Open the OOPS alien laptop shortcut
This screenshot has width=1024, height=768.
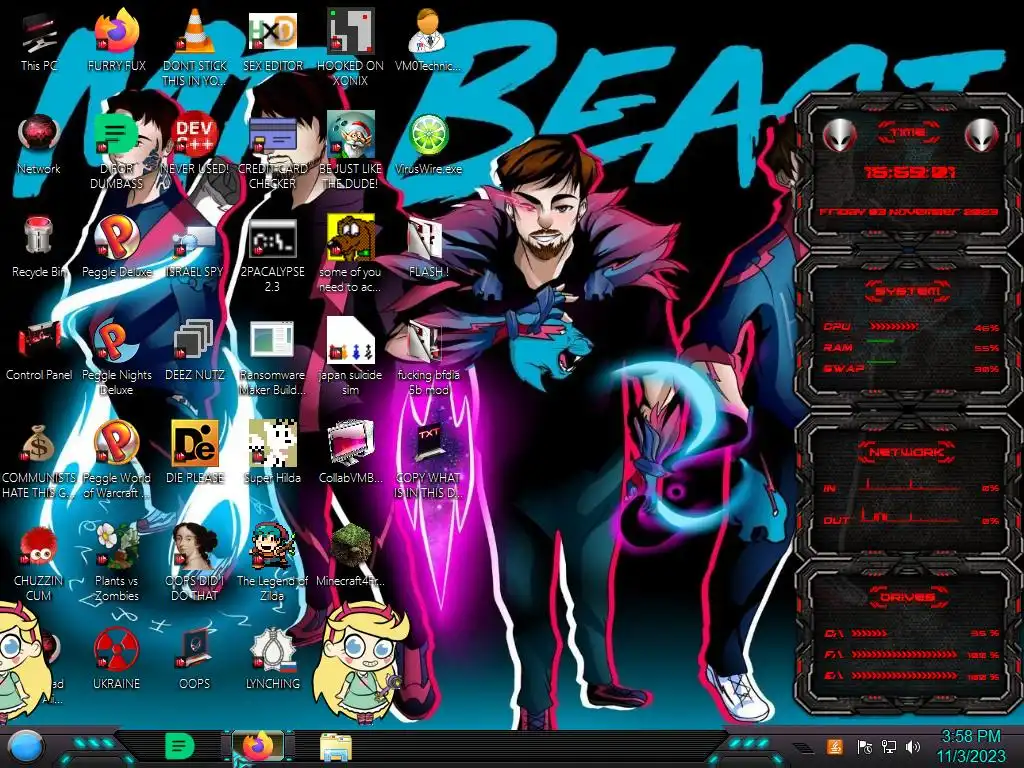click(x=195, y=661)
